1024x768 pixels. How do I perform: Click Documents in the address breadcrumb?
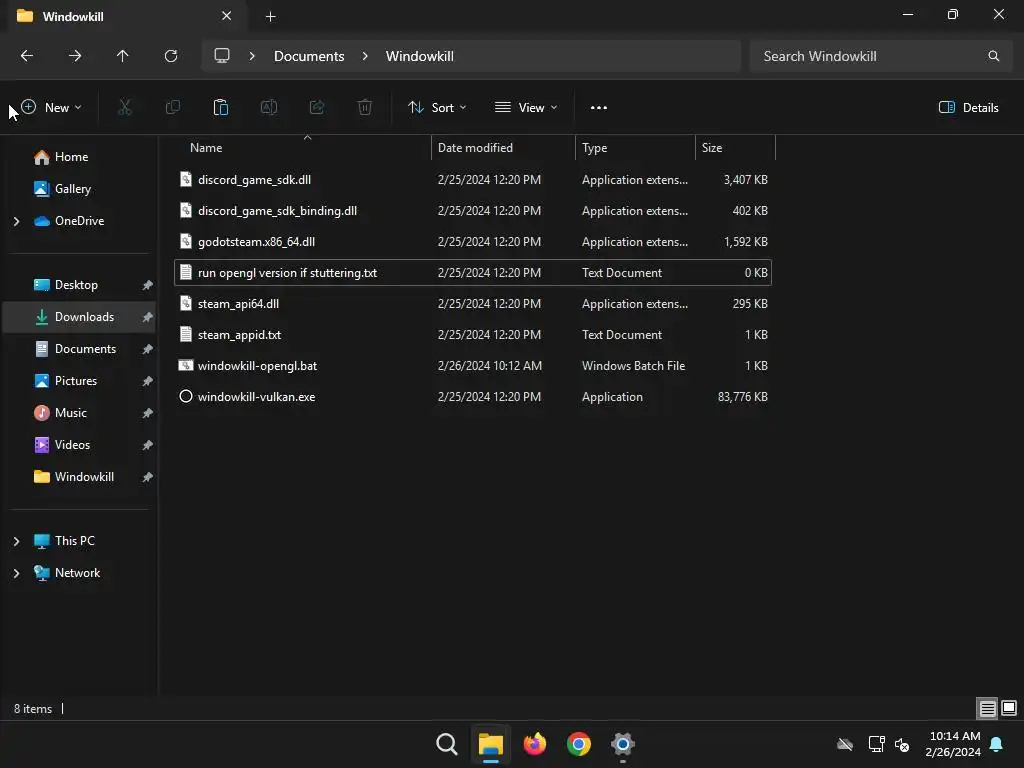click(x=309, y=56)
